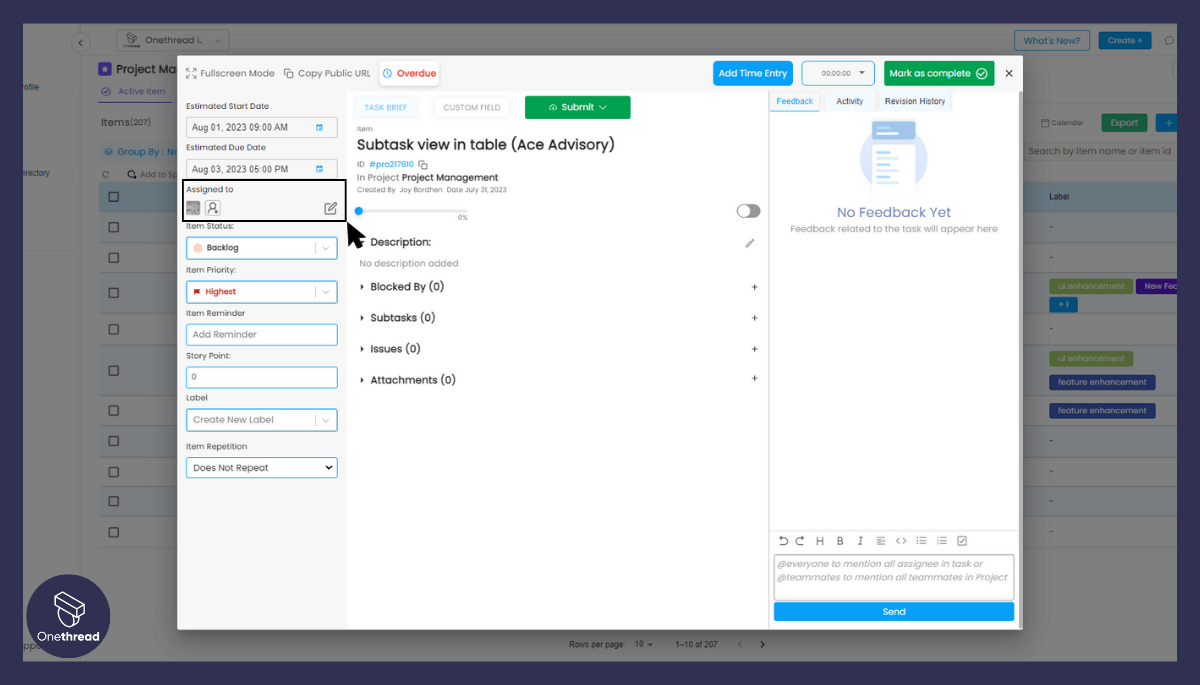
Task: Edit description using the pencil icon
Action: [750, 243]
